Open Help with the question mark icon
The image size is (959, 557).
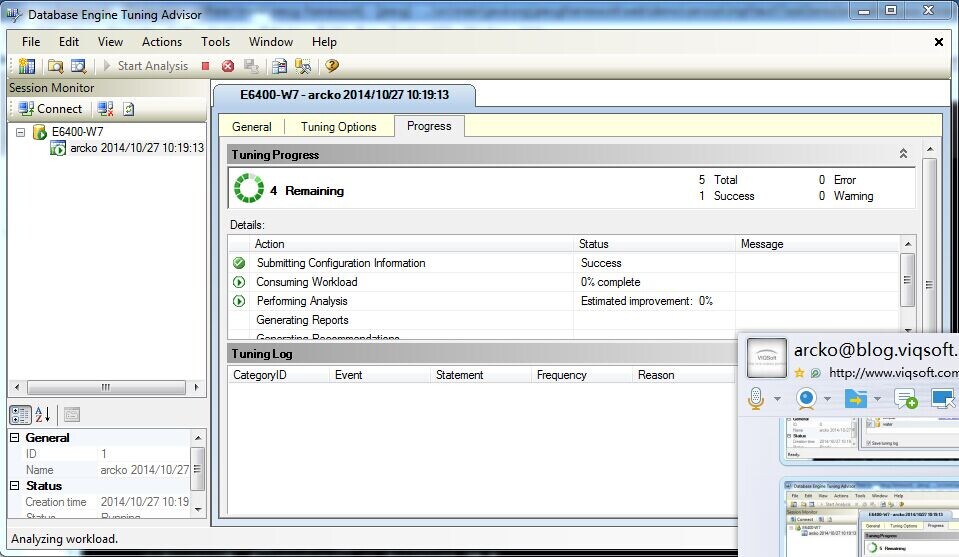331,65
